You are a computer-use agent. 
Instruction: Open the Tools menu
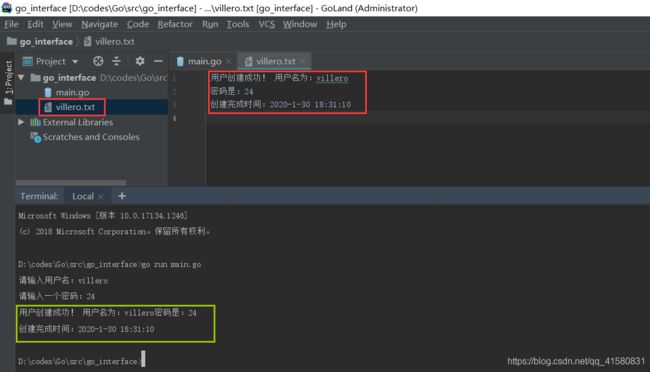[x=238, y=24]
